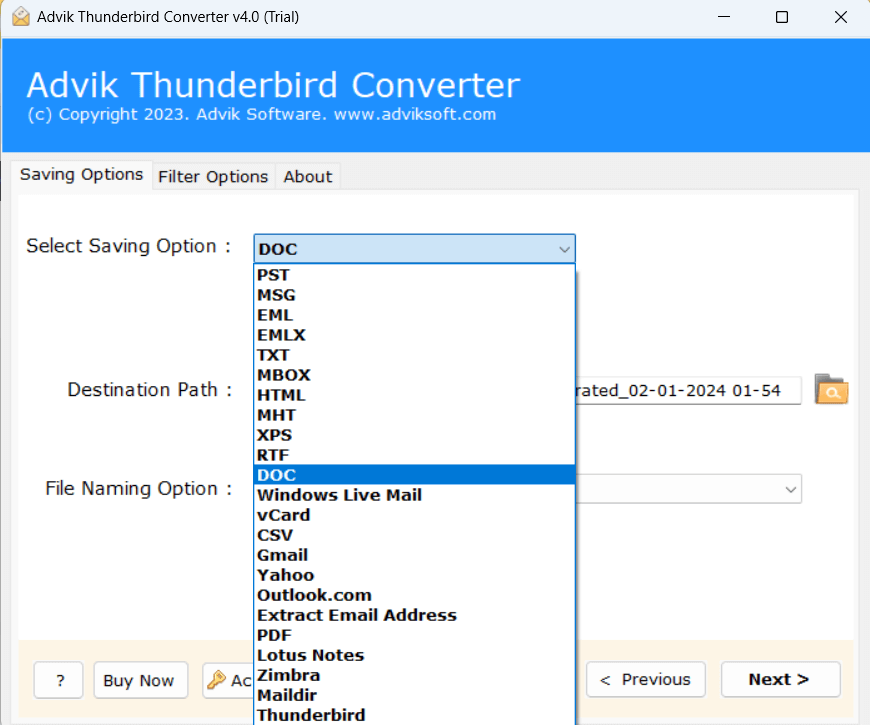Select Lotus Notes from the list
This screenshot has width=870, height=725.
tap(414, 655)
